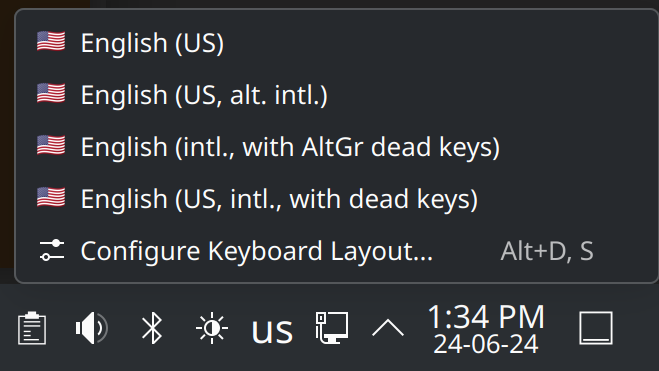The width and height of the screenshot is (659, 371).
Task: Click the Show Desktop icon
Action: tap(596, 328)
